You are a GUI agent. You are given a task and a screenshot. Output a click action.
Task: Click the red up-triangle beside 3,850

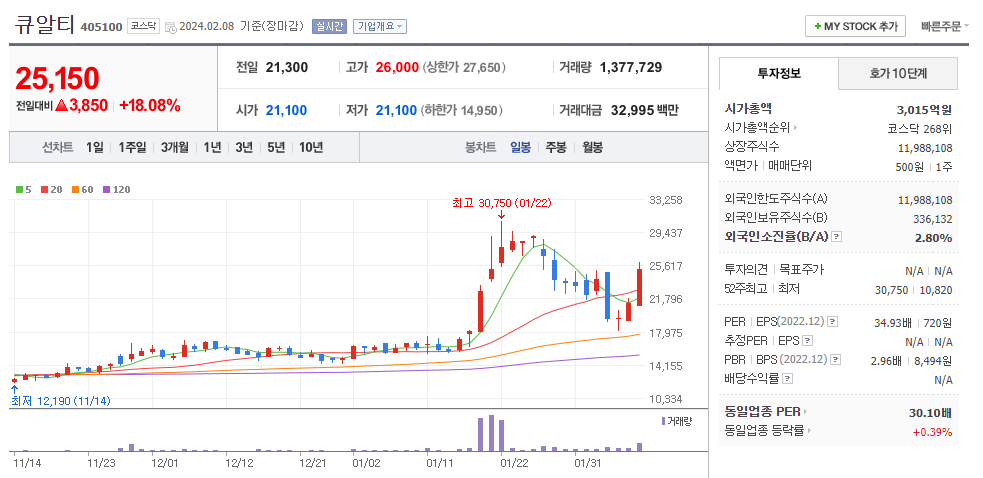coord(61,106)
